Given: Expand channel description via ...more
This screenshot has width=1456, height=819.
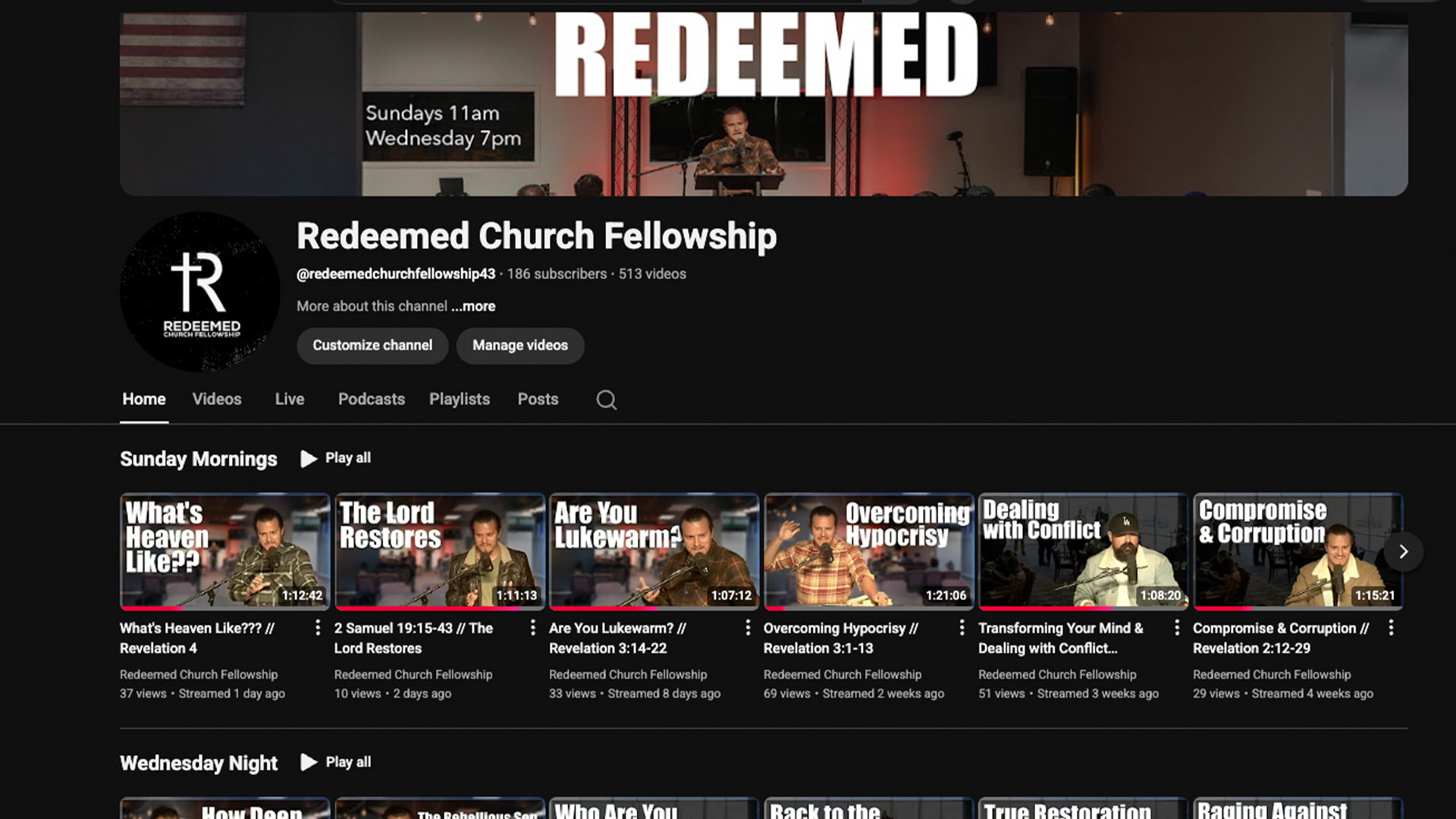Looking at the screenshot, I should click(473, 306).
